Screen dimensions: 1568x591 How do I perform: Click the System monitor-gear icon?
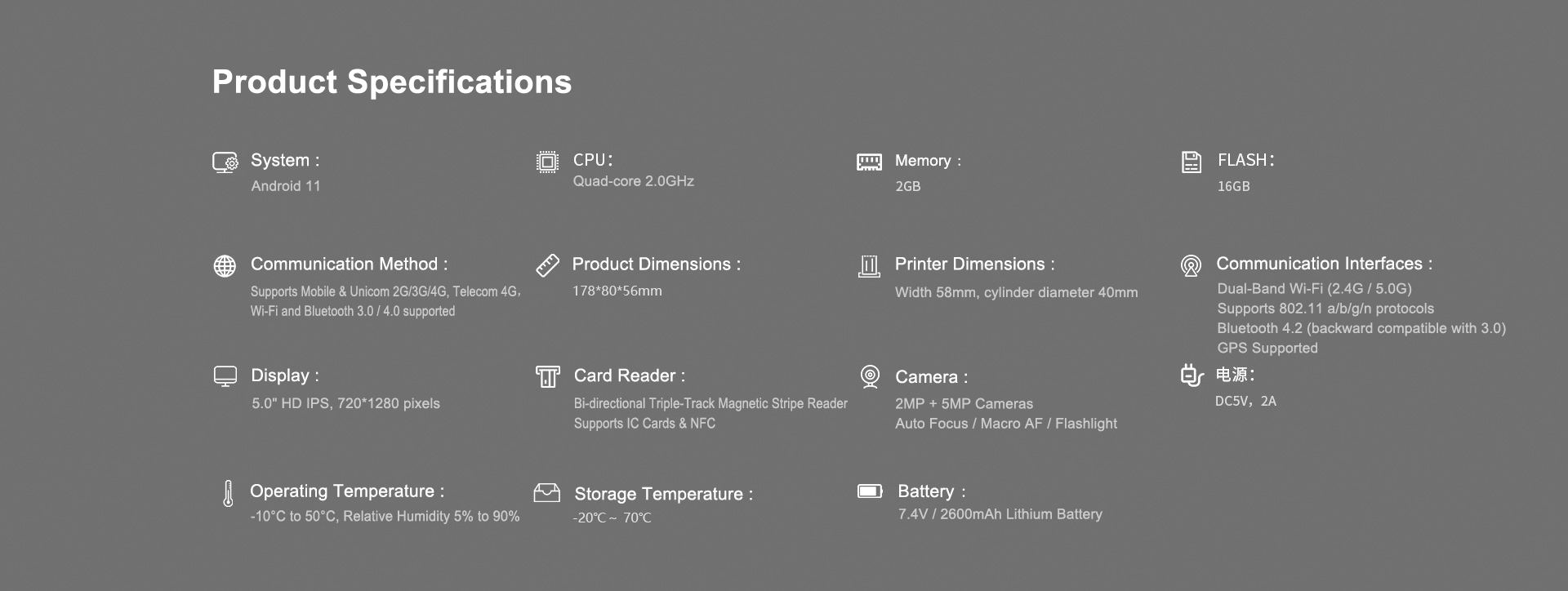coord(225,162)
